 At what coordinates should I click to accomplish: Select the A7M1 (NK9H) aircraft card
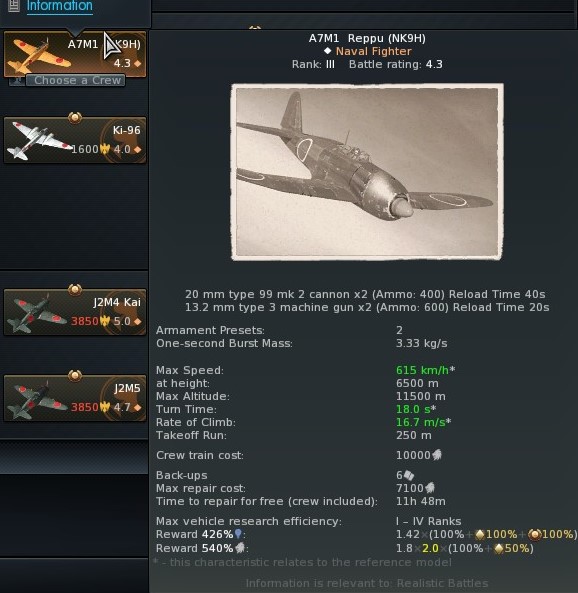pyautogui.click(x=75, y=54)
